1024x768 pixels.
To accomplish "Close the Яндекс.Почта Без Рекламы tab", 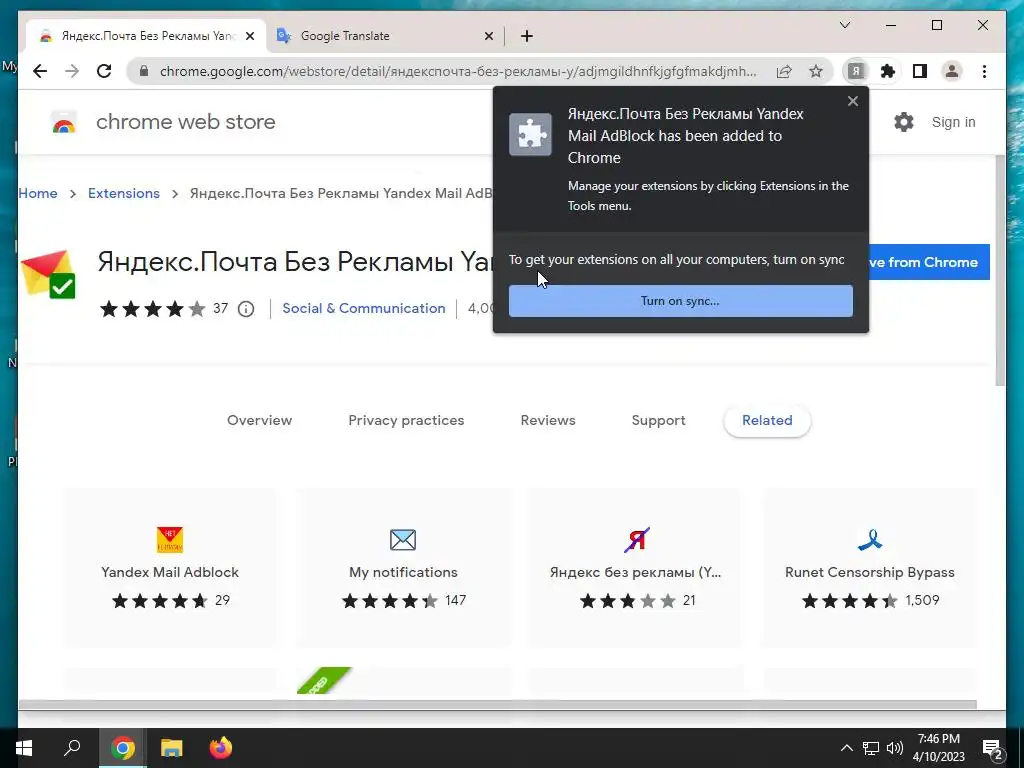I will tap(249, 36).
